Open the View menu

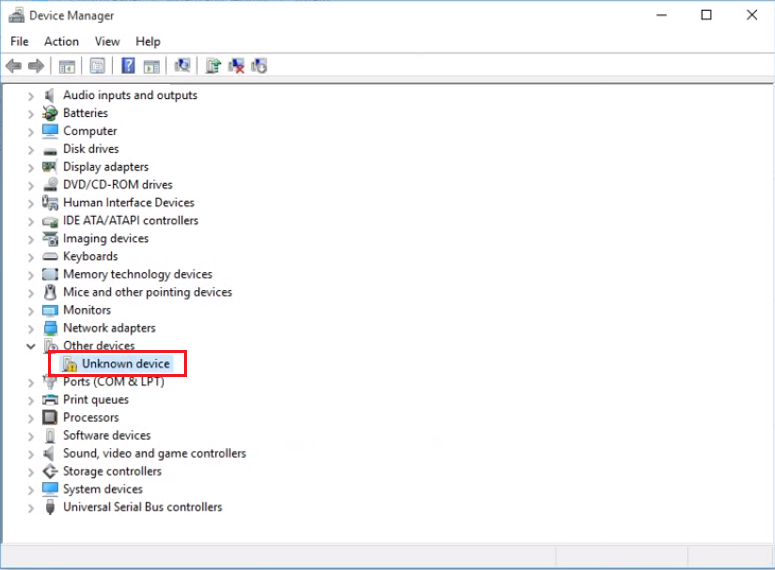(x=107, y=42)
